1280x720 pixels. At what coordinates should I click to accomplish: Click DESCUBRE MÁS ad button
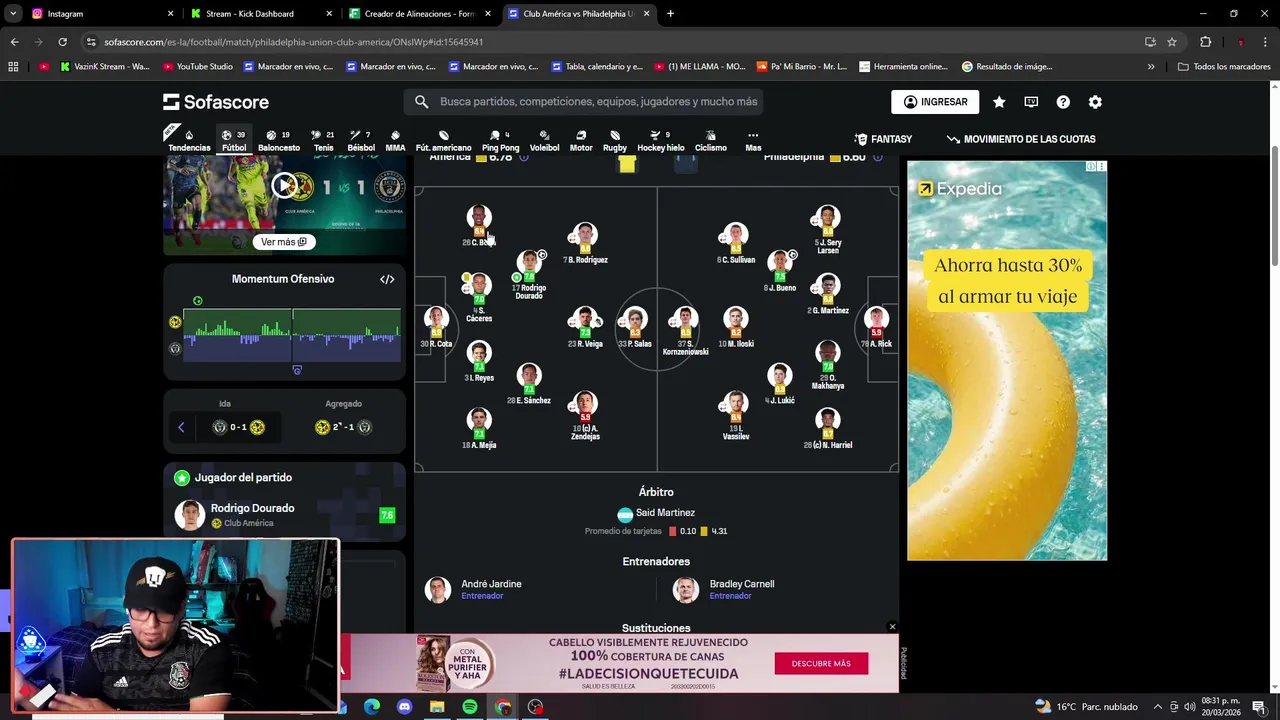[821, 663]
